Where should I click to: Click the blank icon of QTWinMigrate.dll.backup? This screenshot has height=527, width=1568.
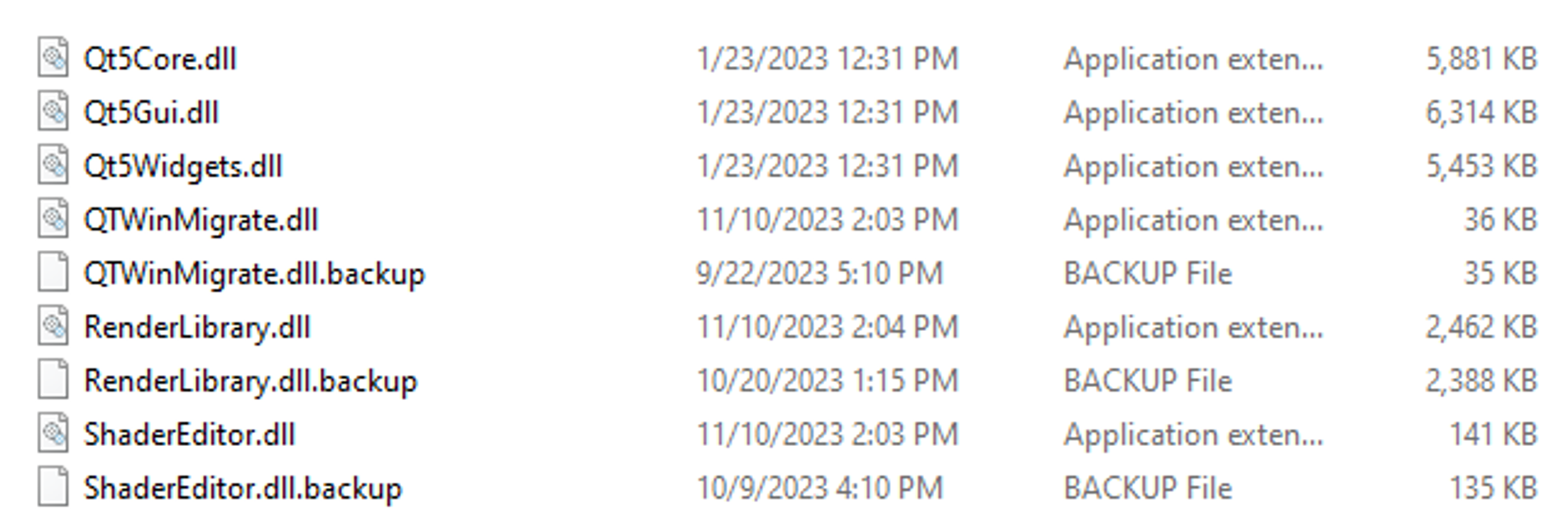[53, 273]
